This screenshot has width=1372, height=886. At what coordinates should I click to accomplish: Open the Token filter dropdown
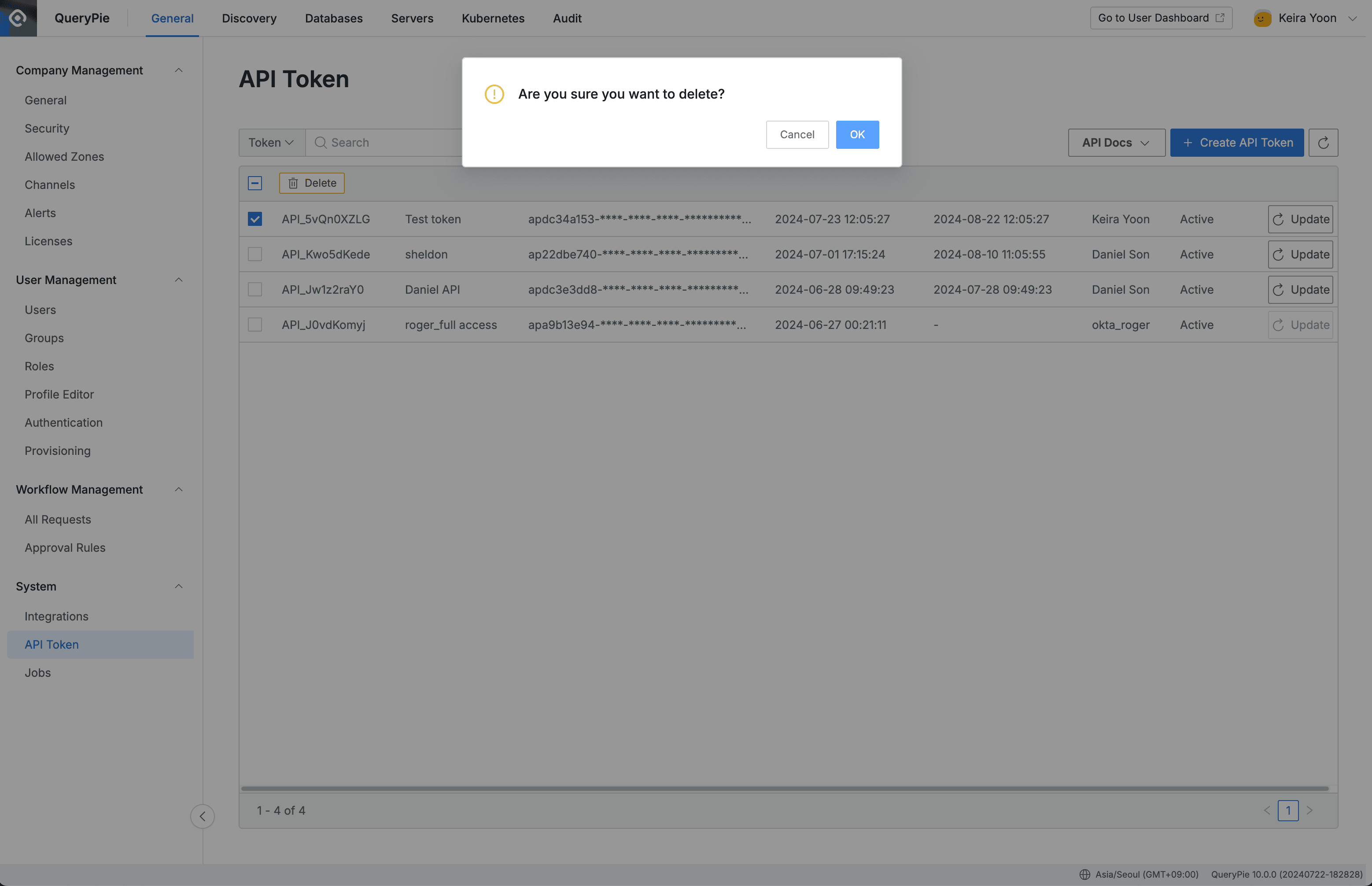[271, 142]
